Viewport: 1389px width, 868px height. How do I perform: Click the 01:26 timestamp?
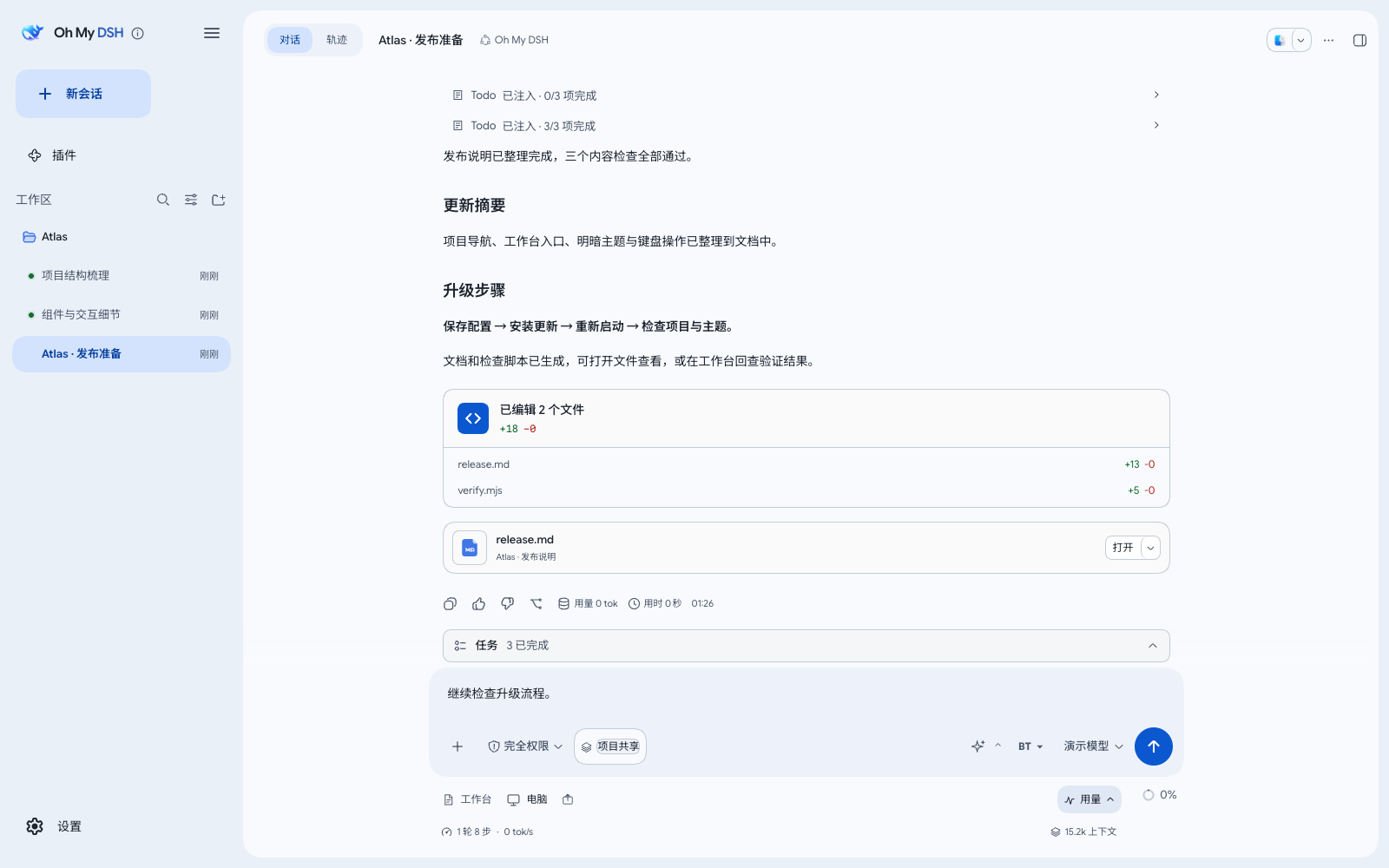click(702, 603)
